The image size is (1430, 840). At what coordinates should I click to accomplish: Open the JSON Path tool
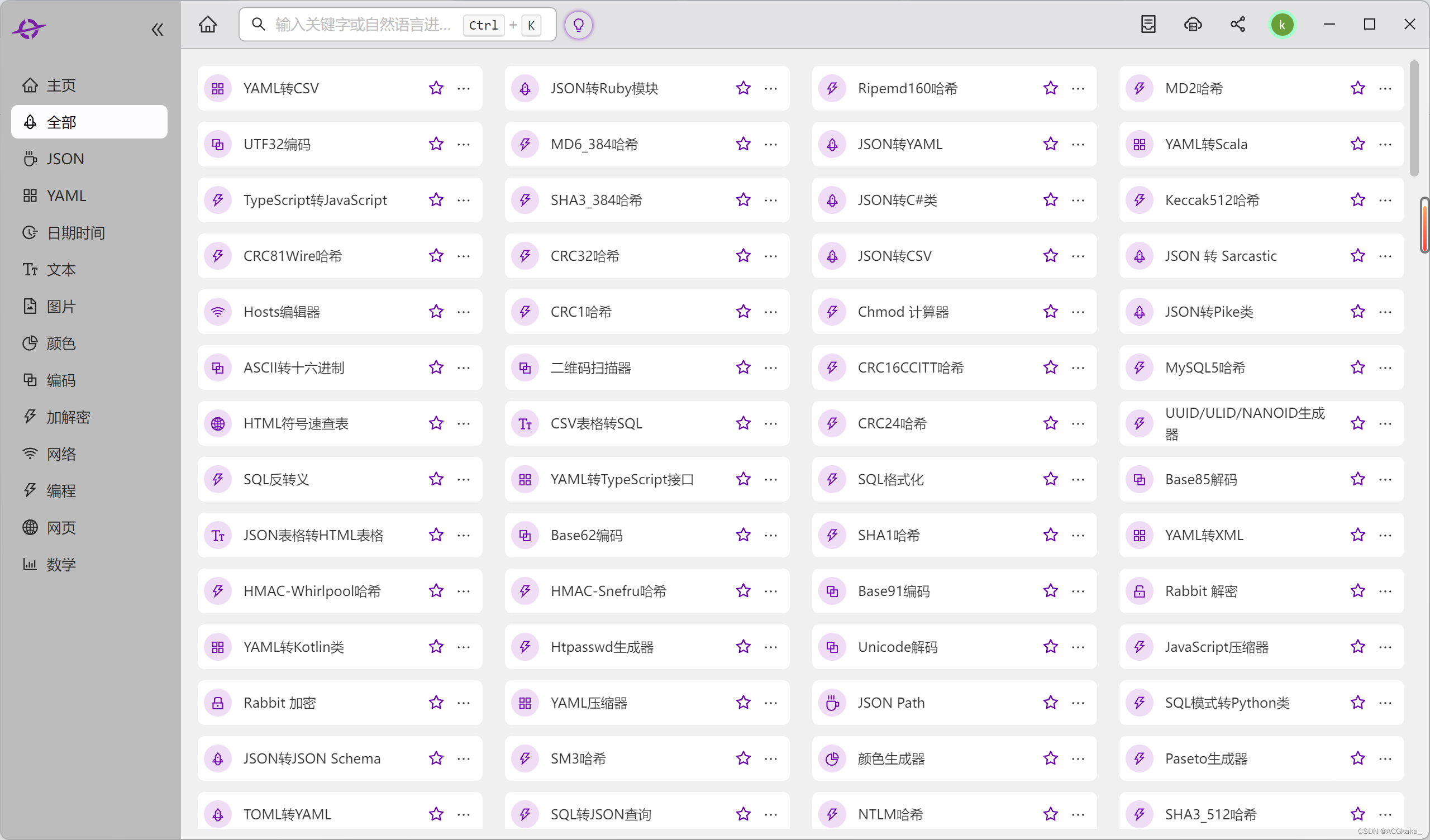891,703
